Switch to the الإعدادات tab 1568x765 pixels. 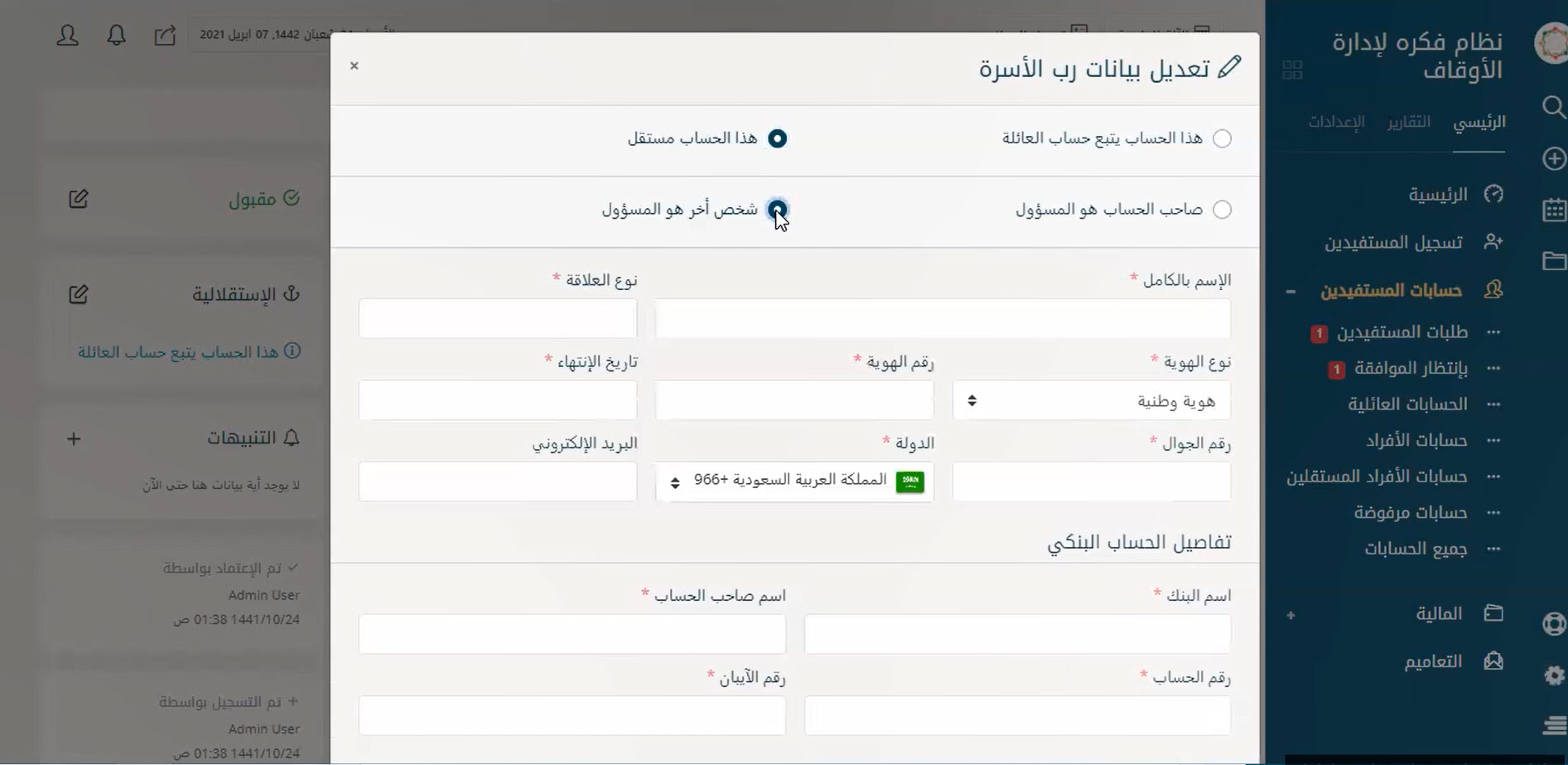(1336, 122)
